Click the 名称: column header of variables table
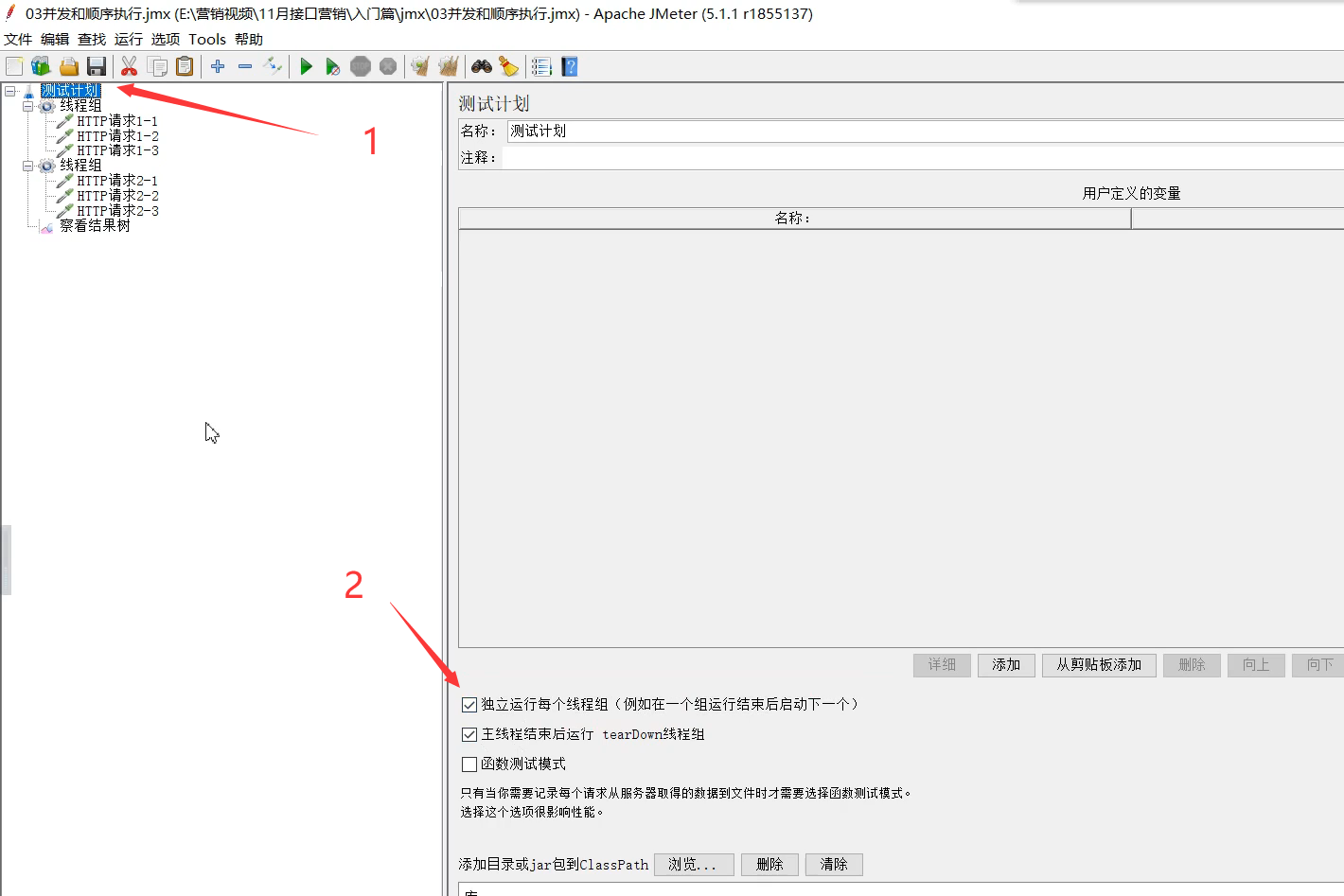Viewport: 1344px width, 896px height. [794, 219]
